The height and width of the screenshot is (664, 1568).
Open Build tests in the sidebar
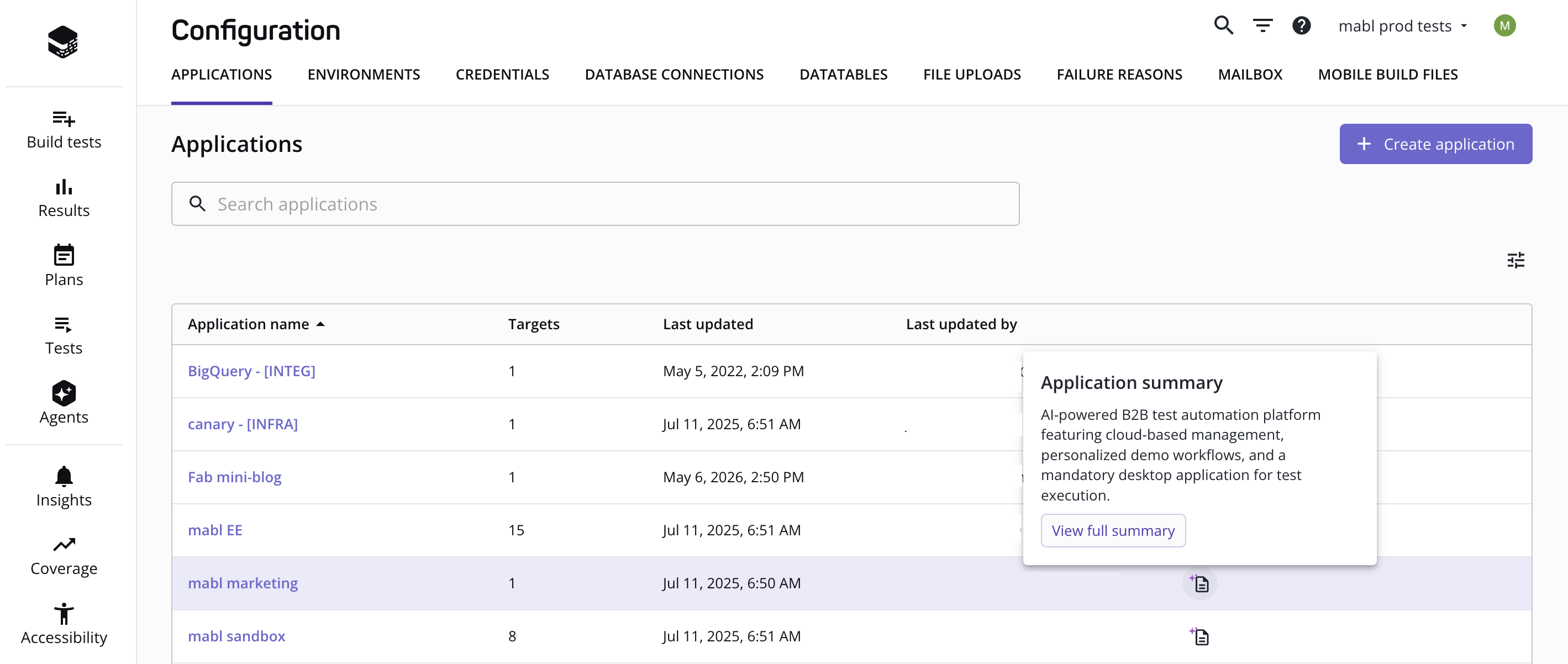(64, 130)
